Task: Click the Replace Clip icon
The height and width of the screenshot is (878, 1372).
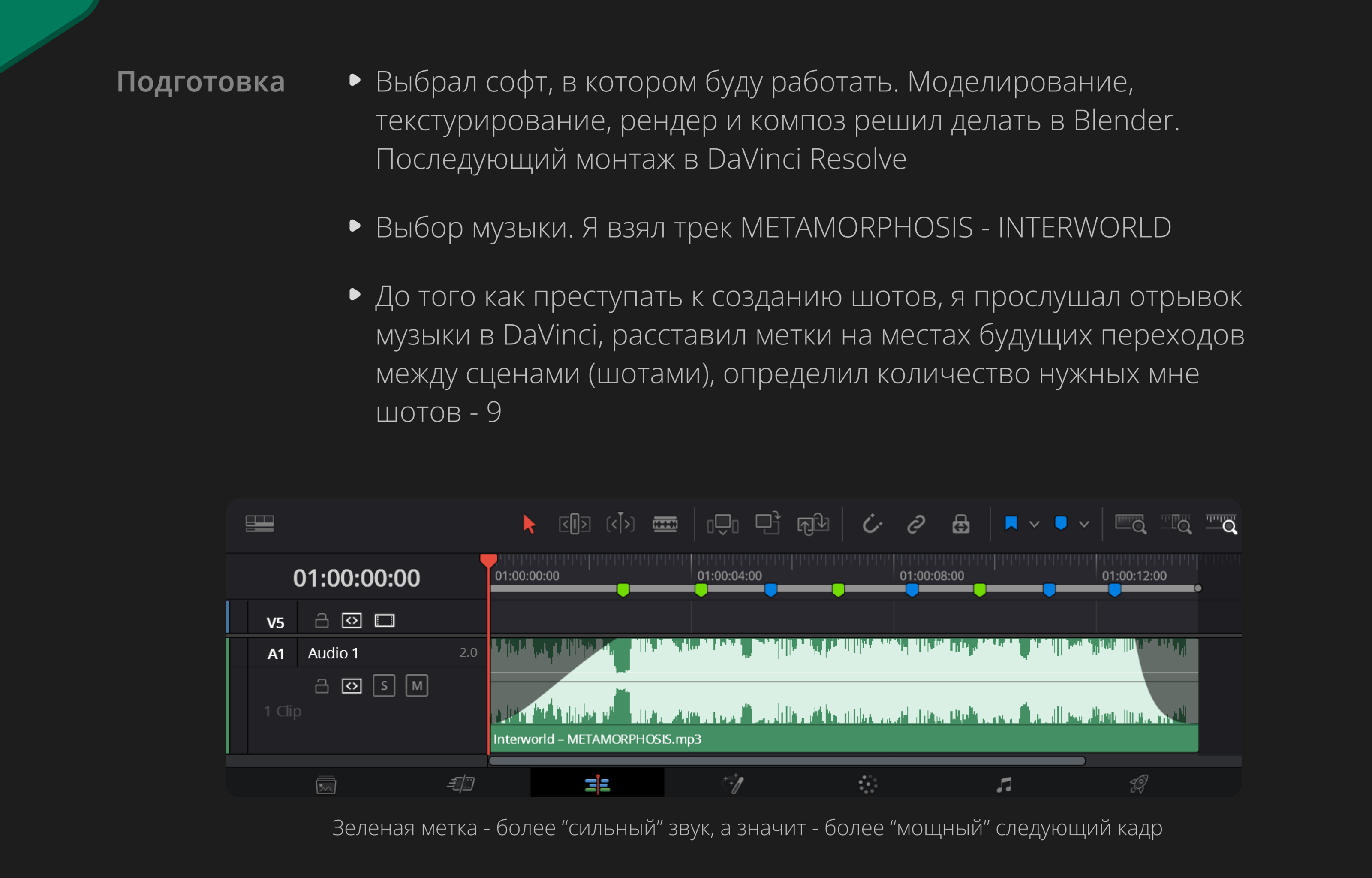Action: pyautogui.click(x=812, y=524)
